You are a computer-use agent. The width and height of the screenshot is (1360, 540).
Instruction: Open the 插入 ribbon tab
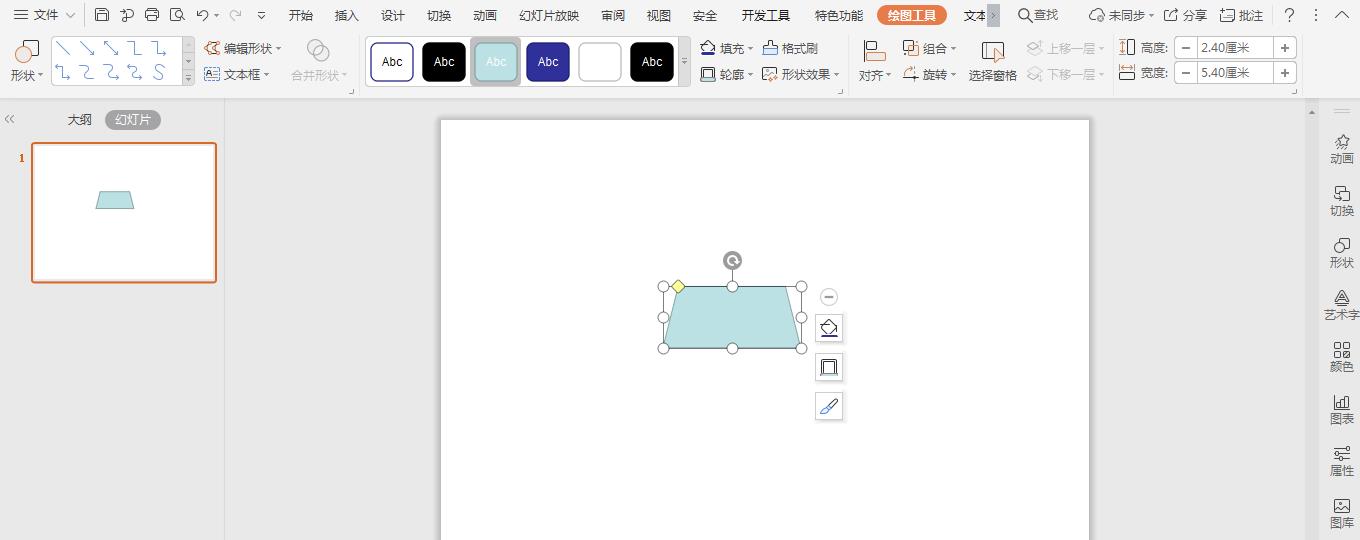(347, 15)
